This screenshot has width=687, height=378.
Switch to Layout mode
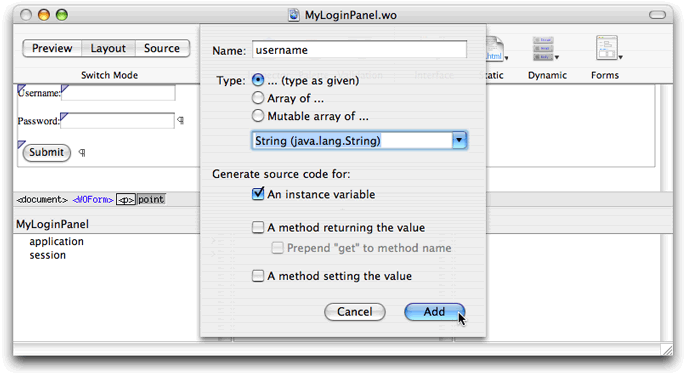coord(108,48)
